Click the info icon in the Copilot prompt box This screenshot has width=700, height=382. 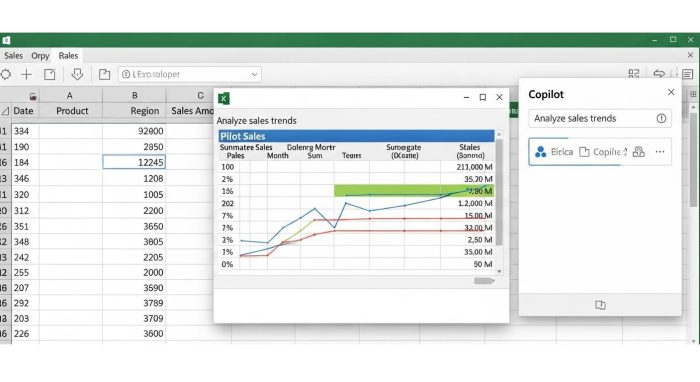click(x=661, y=118)
